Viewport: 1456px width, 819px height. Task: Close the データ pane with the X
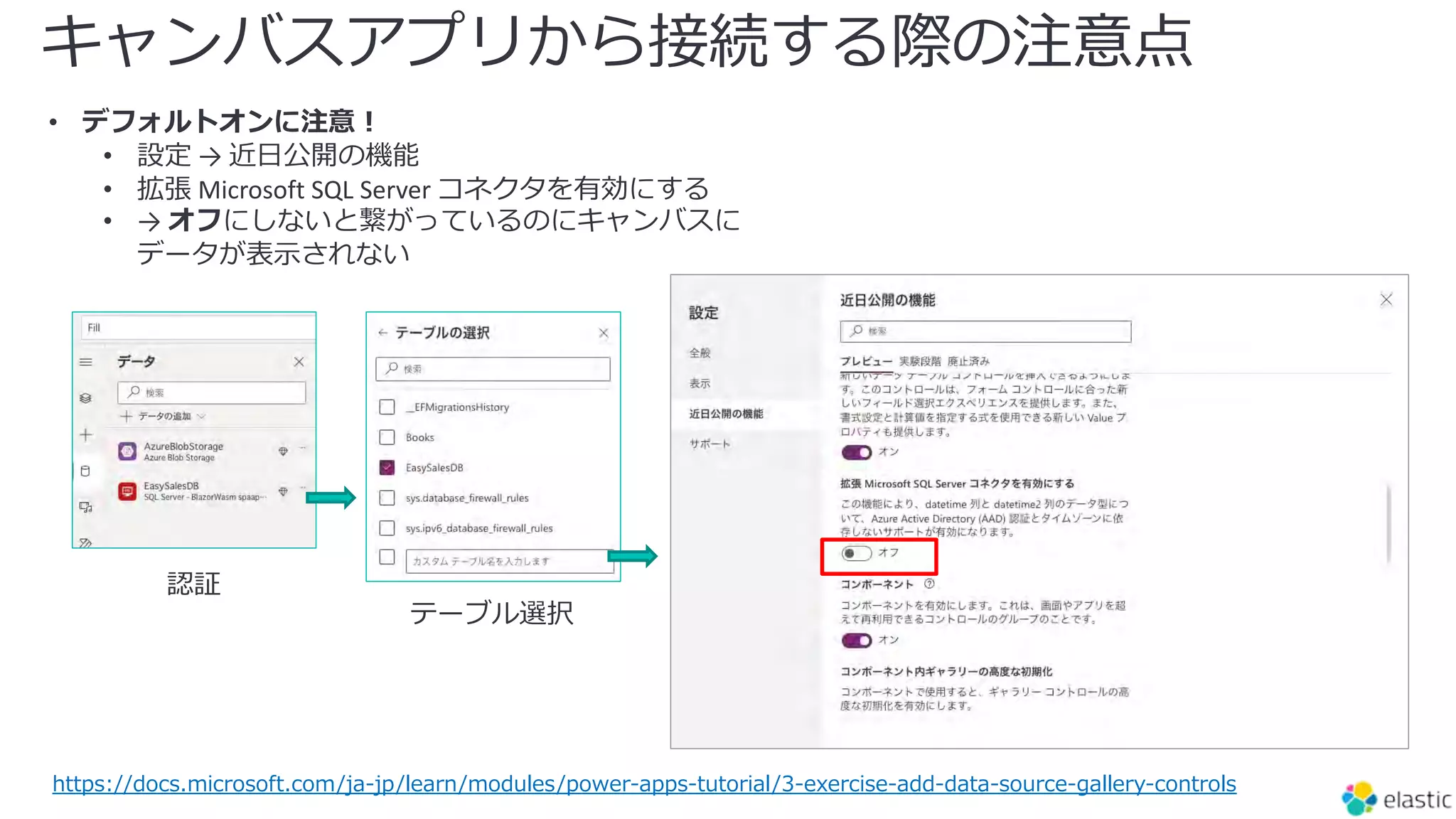[x=299, y=362]
